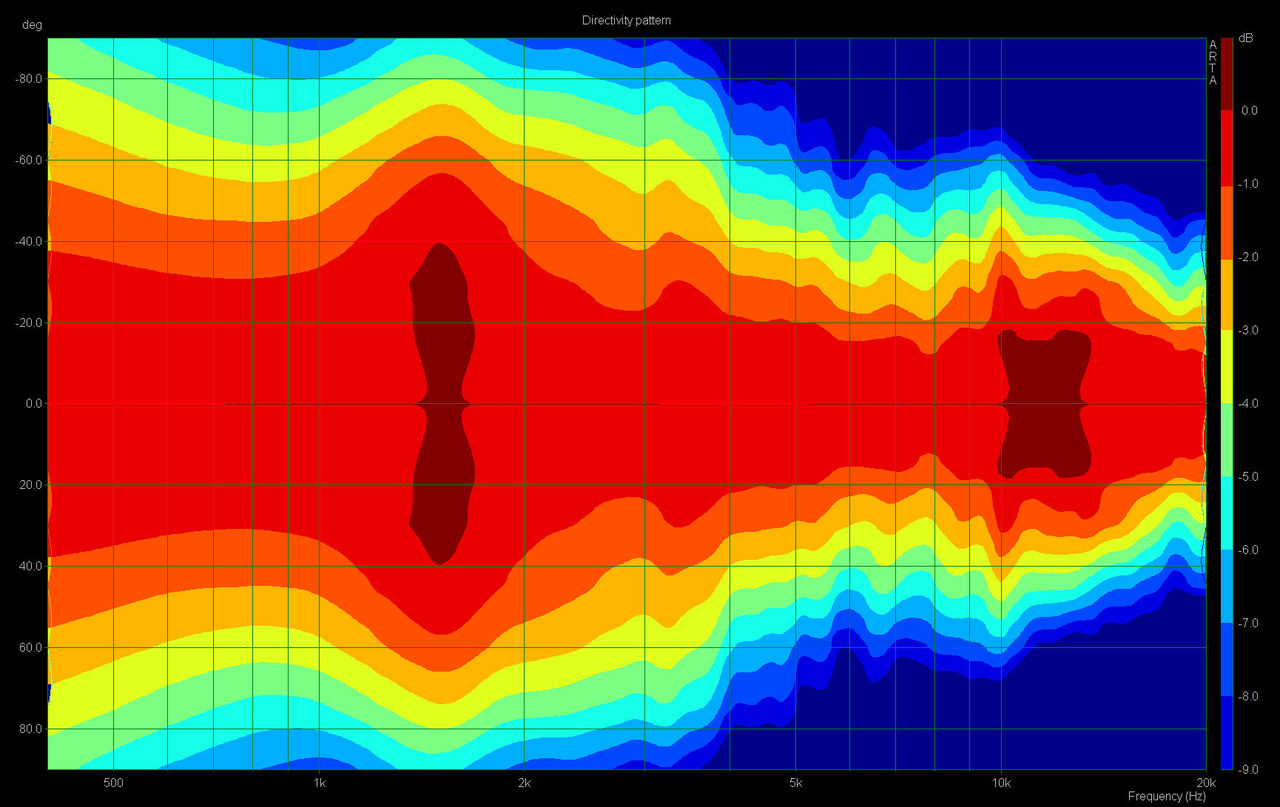Select the -6.0 value on the dB scale
Viewport: 1280px width, 807px height.
(x=1247, y=549)
